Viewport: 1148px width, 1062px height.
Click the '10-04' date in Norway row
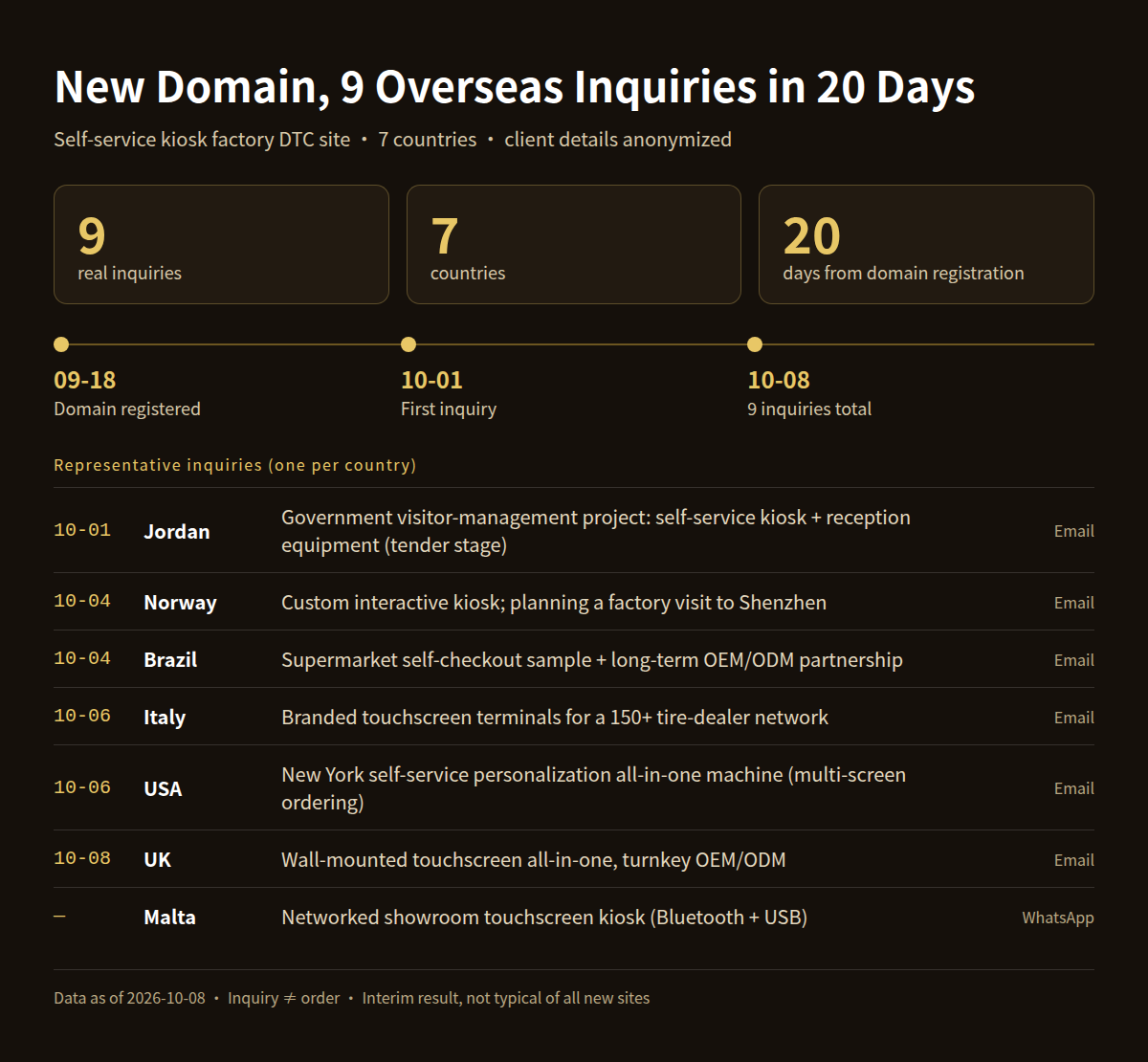[x=82, y=601]
